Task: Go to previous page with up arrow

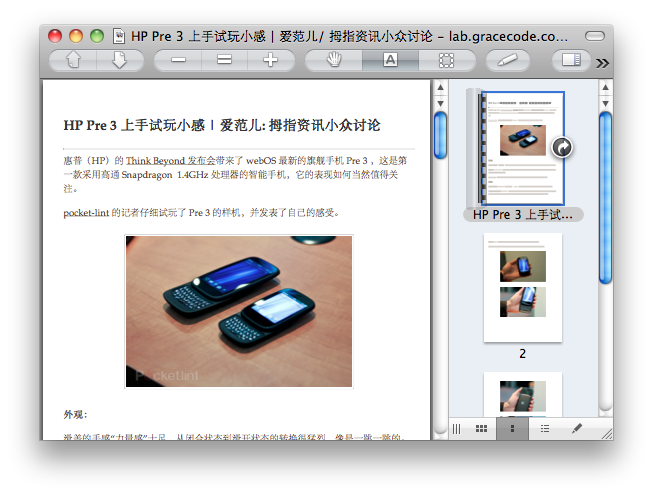Action: click(x=73, y=60)
